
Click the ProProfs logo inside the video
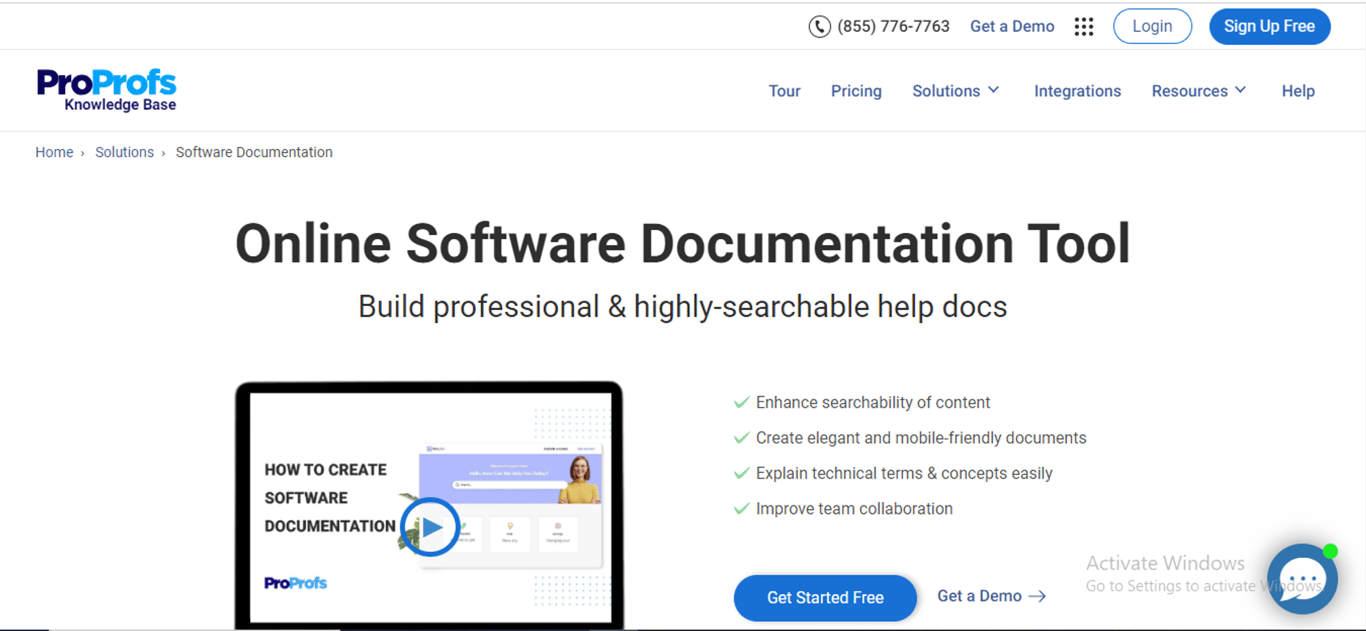[x=296, y=583]
